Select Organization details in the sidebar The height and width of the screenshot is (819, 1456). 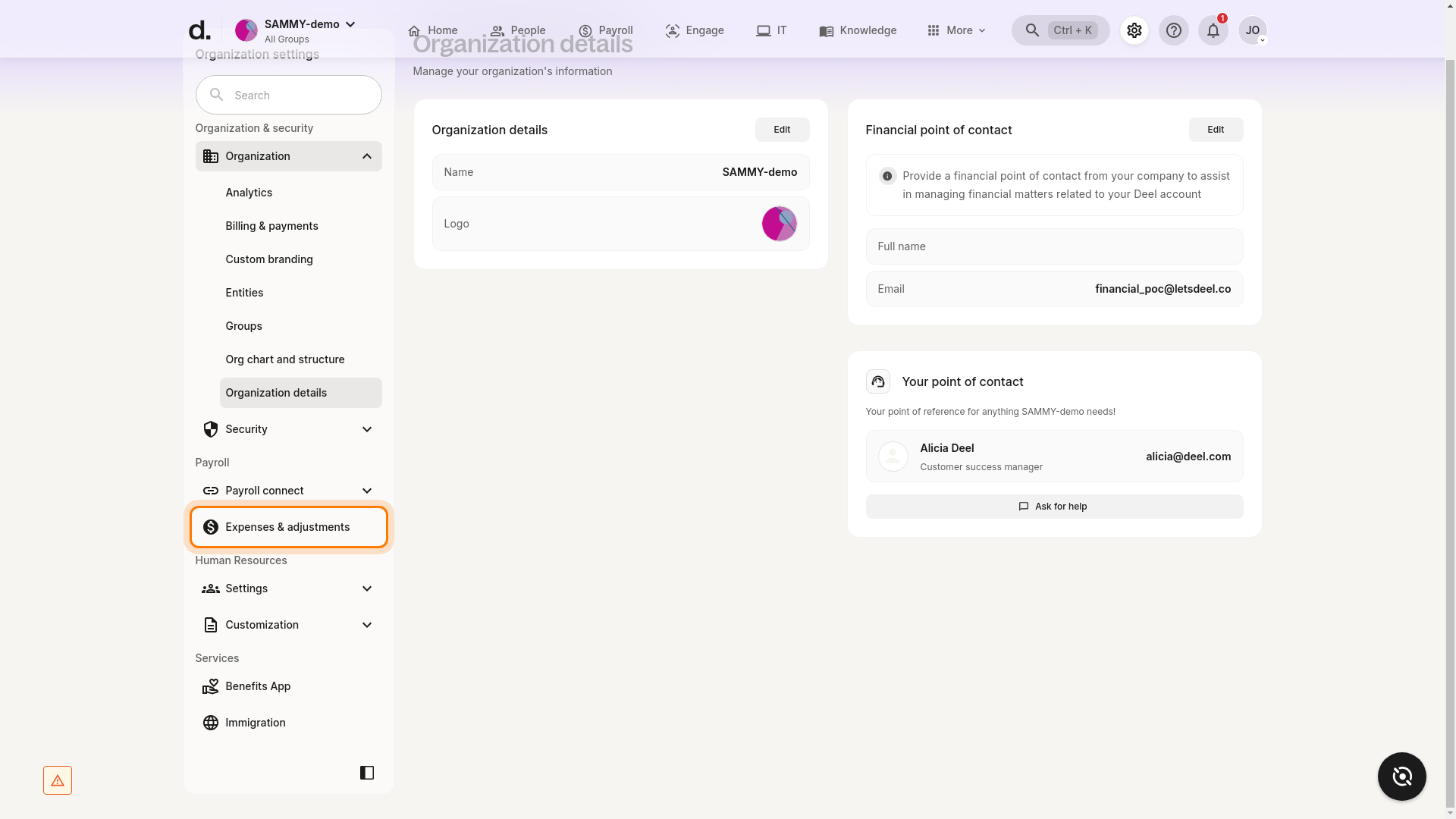tap(300, 393)
